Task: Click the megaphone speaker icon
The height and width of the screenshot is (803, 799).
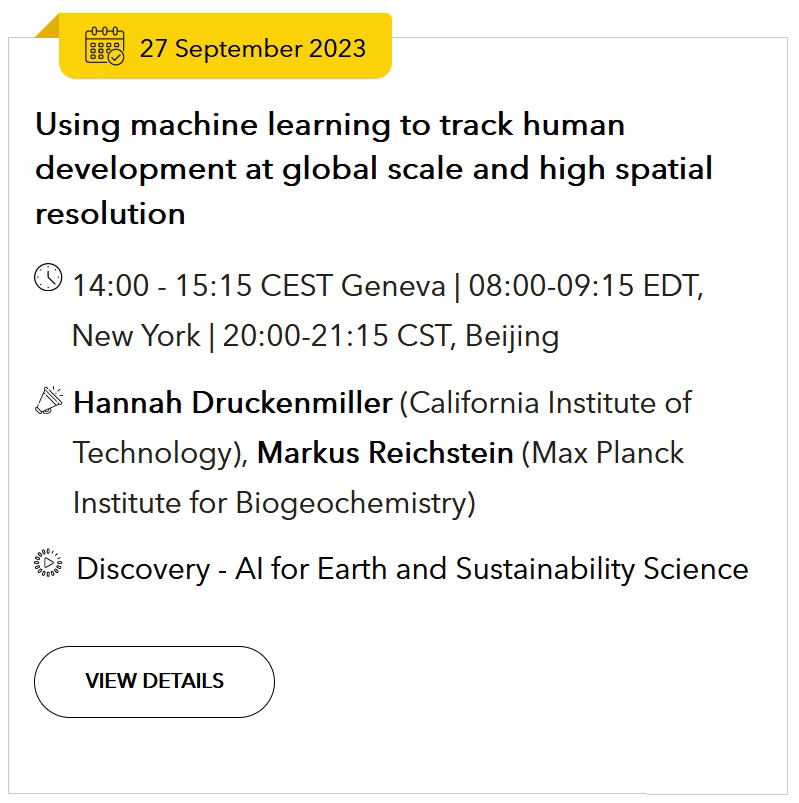Action: 49,400
